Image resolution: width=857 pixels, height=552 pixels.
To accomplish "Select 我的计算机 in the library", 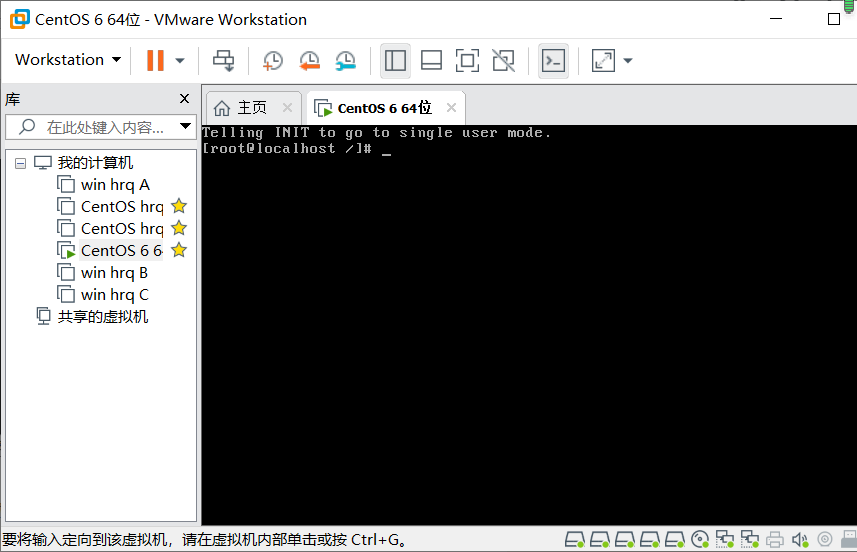I will 96,163.
